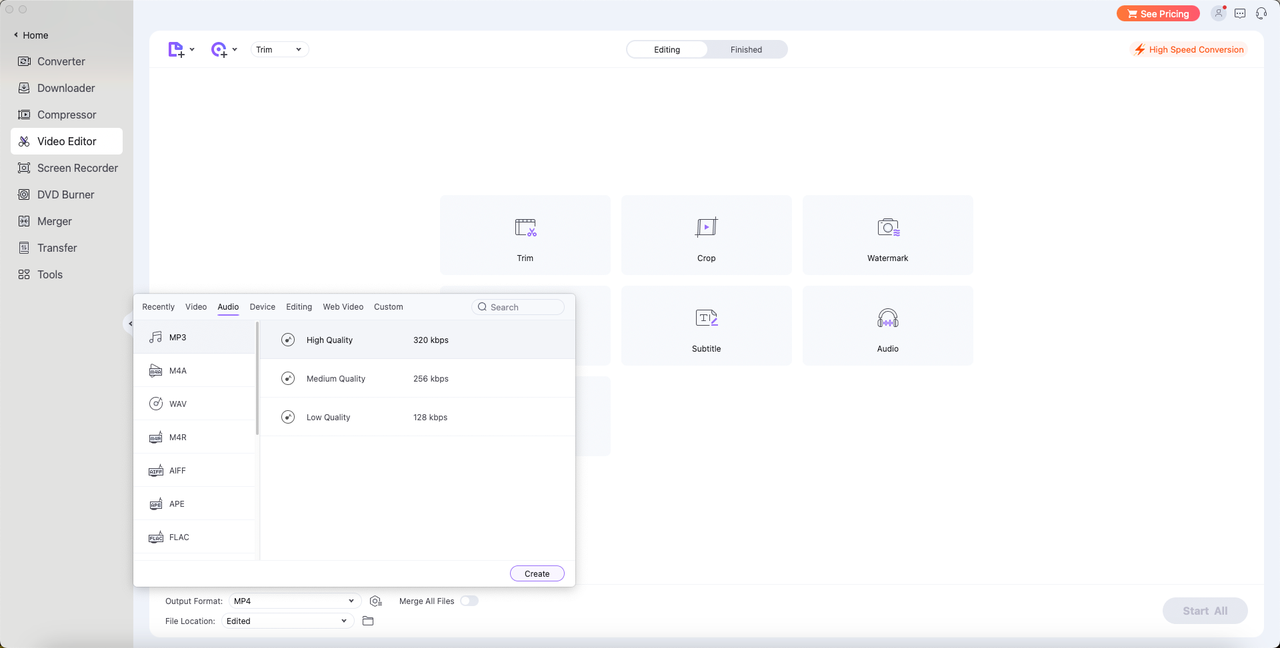1280x648 pixels.
Task: Open the Converter section in sidebar
Action: 66,61
